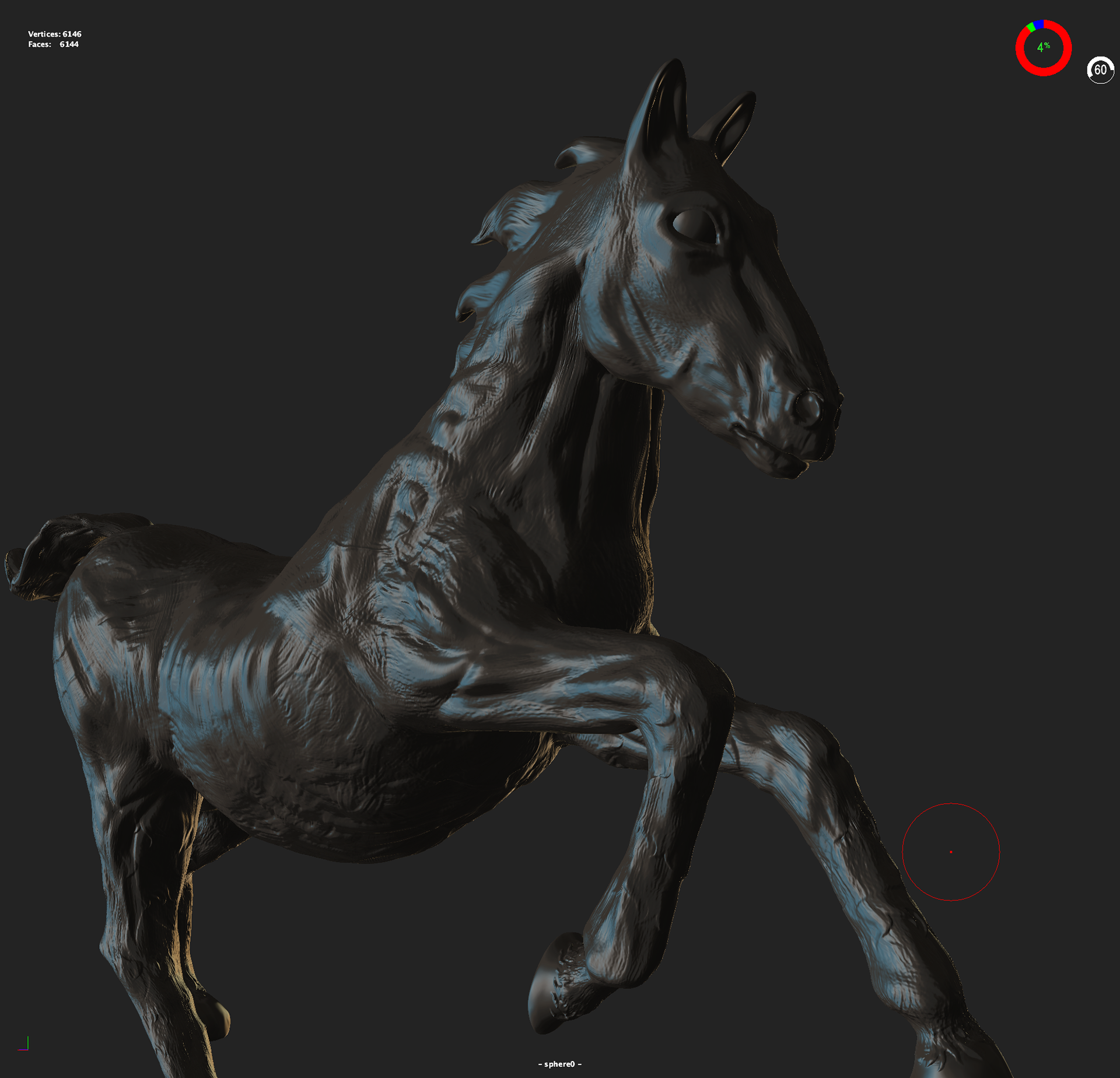
Task: Select the sphere0 object label
Action: tap(559, 1064)
